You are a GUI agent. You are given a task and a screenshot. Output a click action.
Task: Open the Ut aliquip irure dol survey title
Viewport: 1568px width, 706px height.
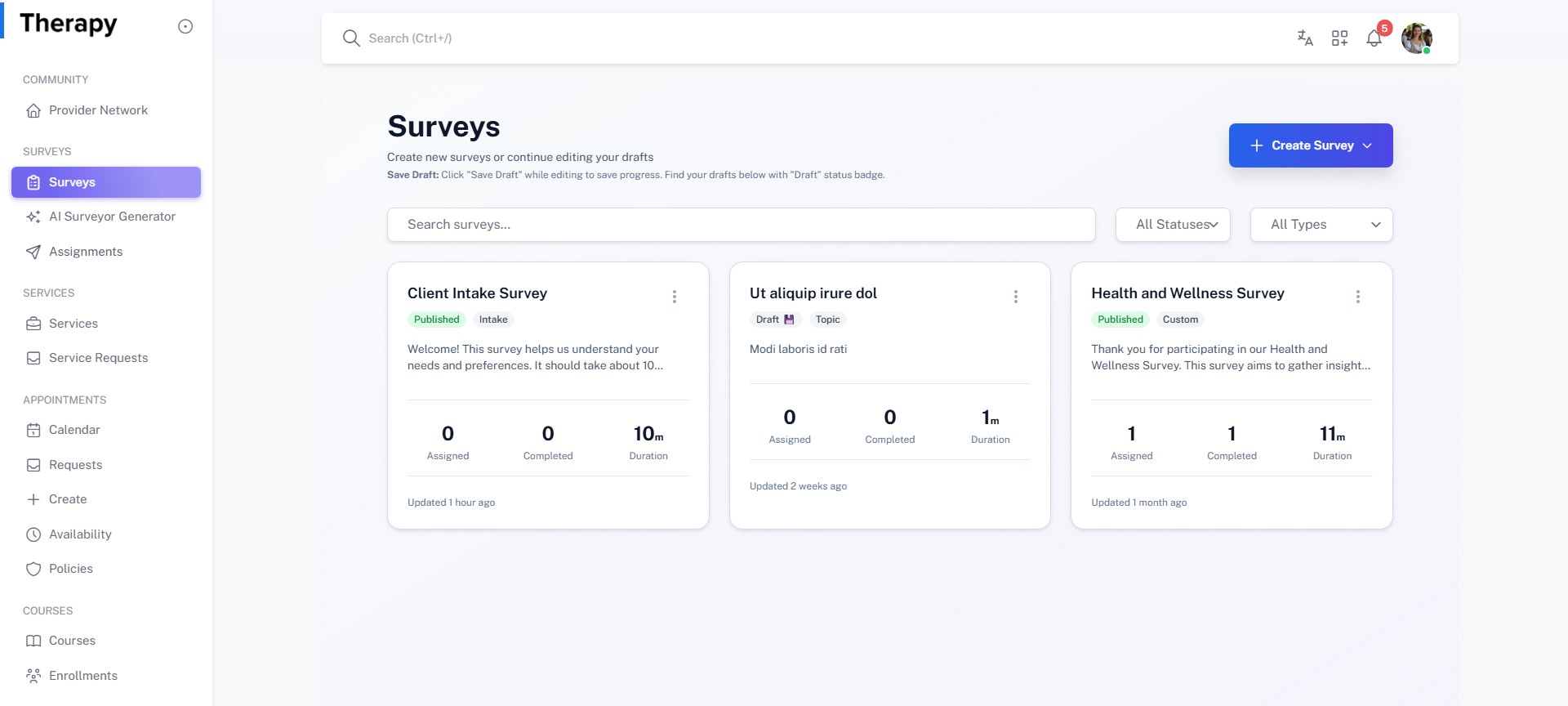(x=813, y=293)
